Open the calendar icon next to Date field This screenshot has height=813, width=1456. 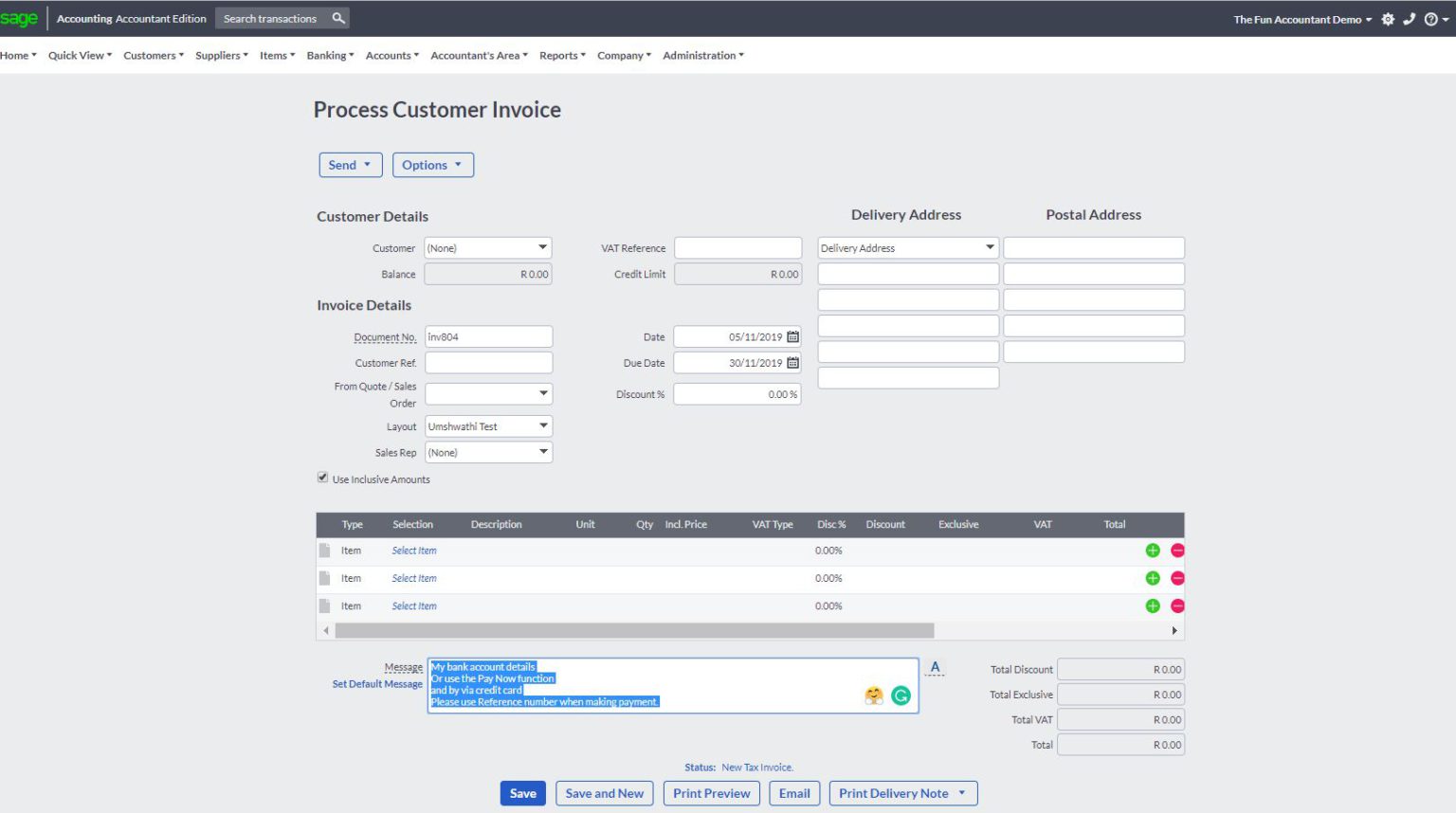pyautogui.click(x=792, y=336)
